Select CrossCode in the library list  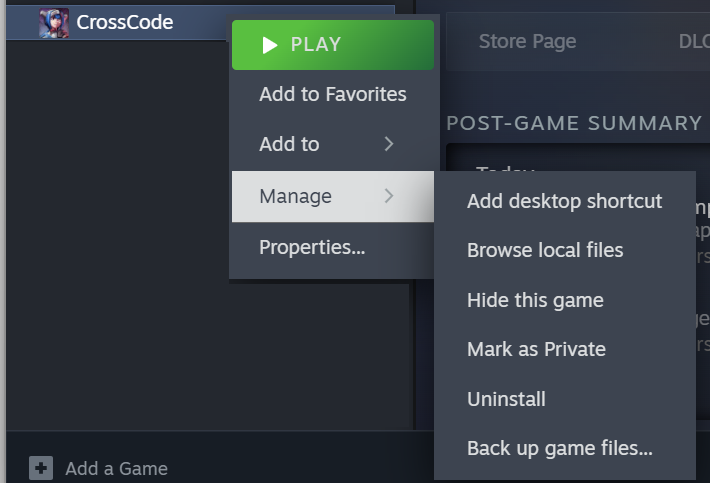click(x=125, y=22)
